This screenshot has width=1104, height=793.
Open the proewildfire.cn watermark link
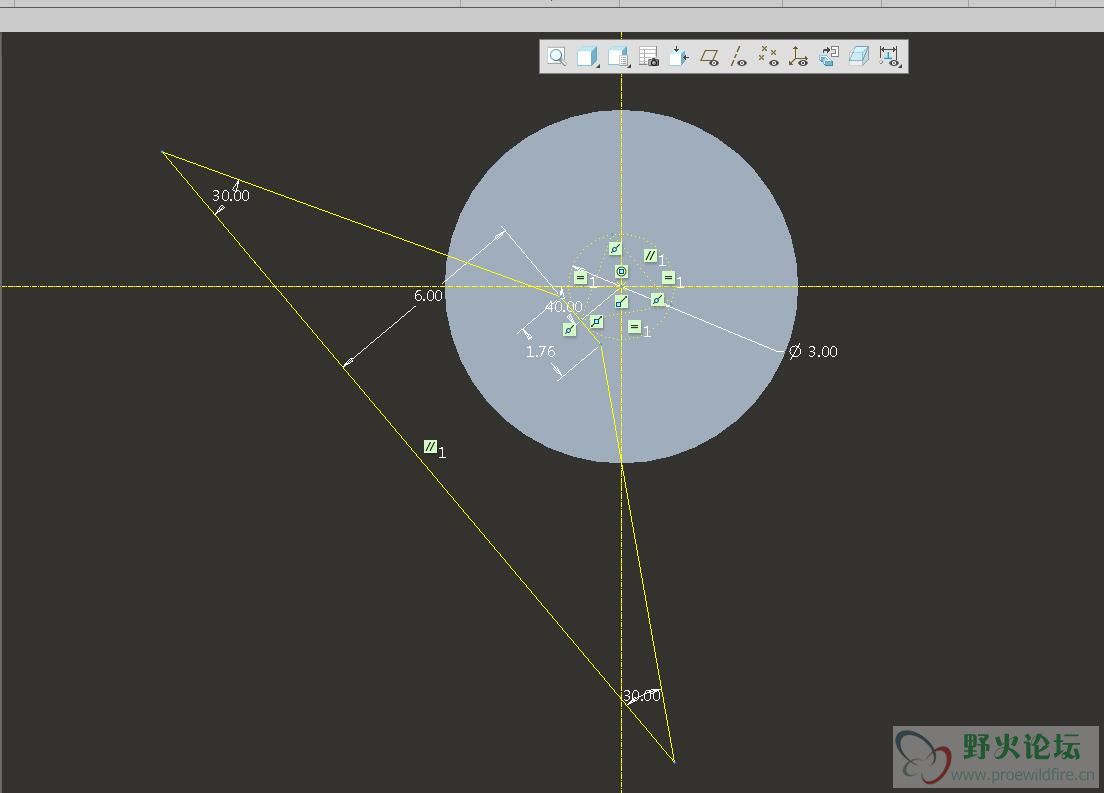pyautogui.click(x=1023, y=775)
